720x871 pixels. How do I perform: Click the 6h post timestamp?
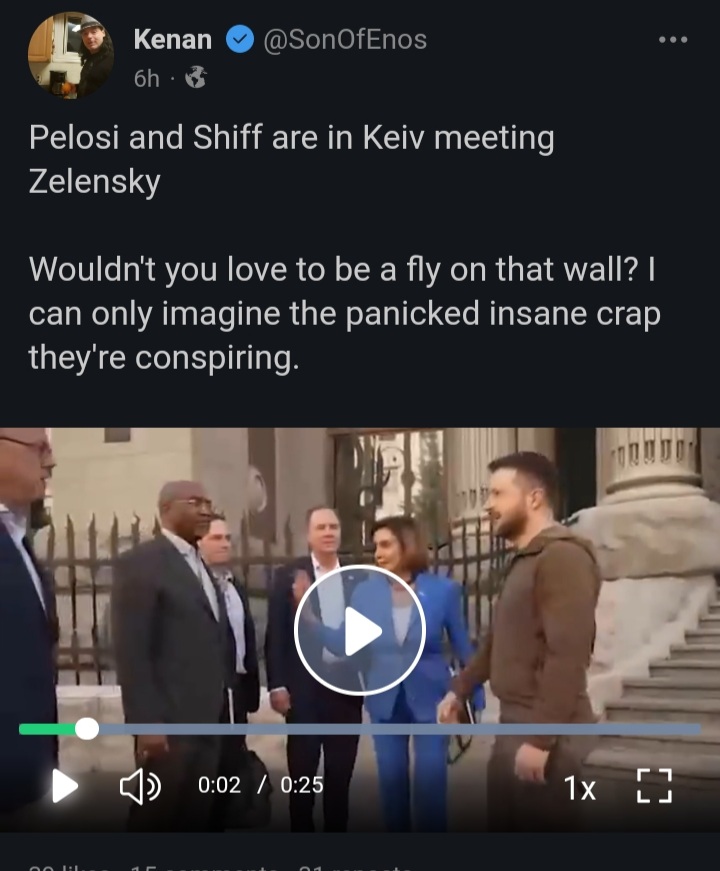[147, 78]
